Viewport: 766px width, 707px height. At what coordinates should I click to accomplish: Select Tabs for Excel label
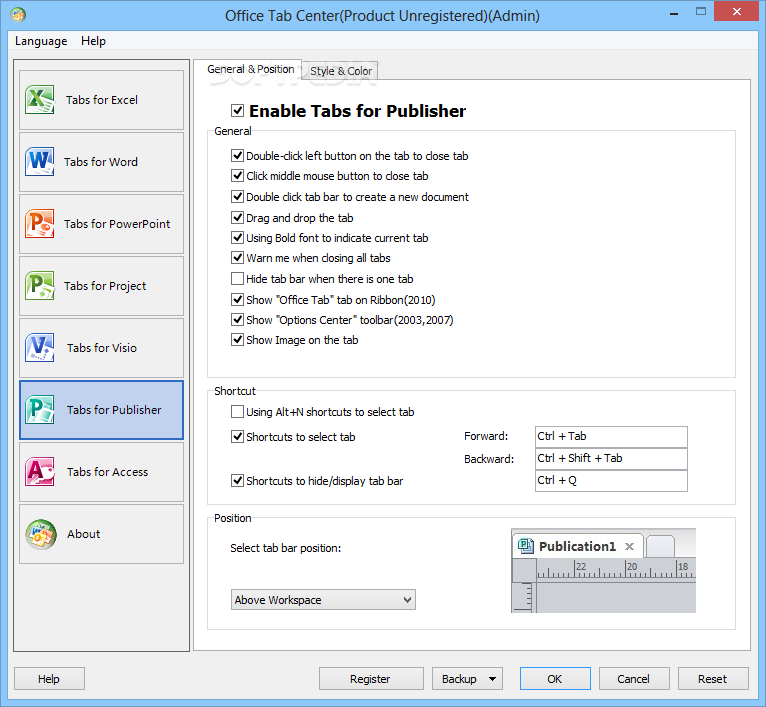pos(102,100)
